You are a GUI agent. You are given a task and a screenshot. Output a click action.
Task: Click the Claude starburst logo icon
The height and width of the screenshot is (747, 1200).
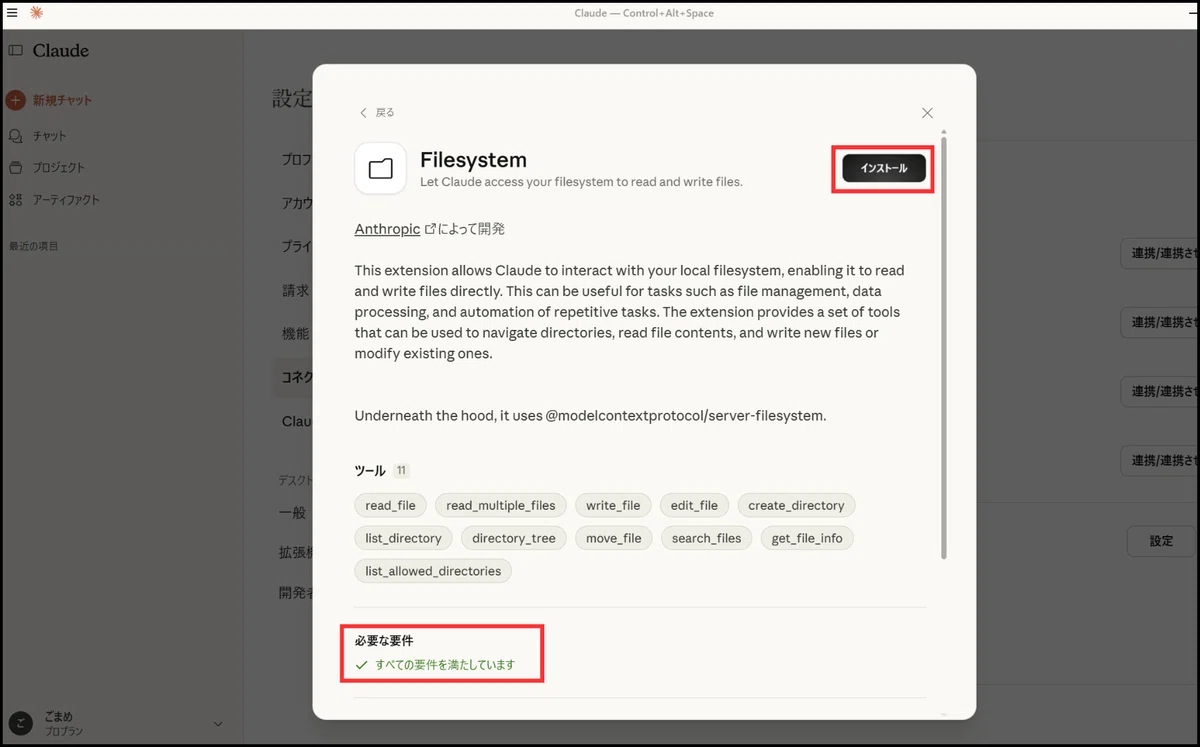click(37, 13)
